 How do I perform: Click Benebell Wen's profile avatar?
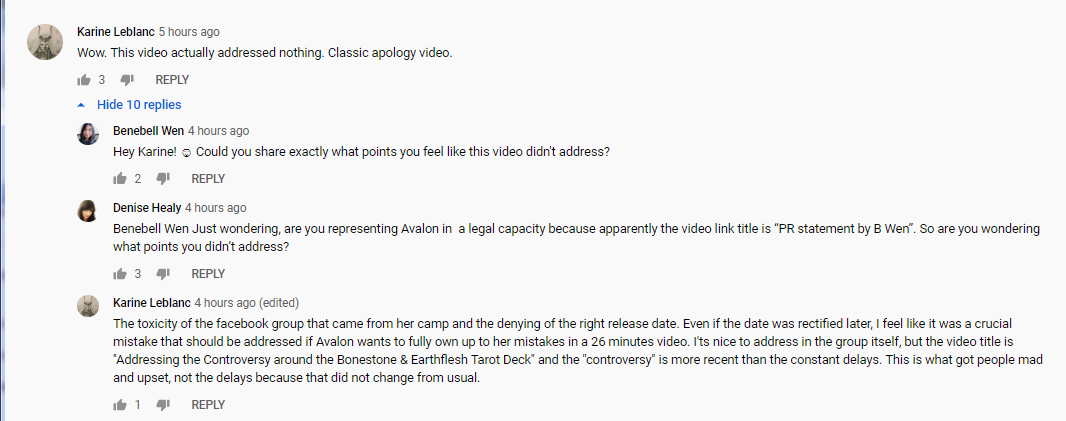point(88,134)
